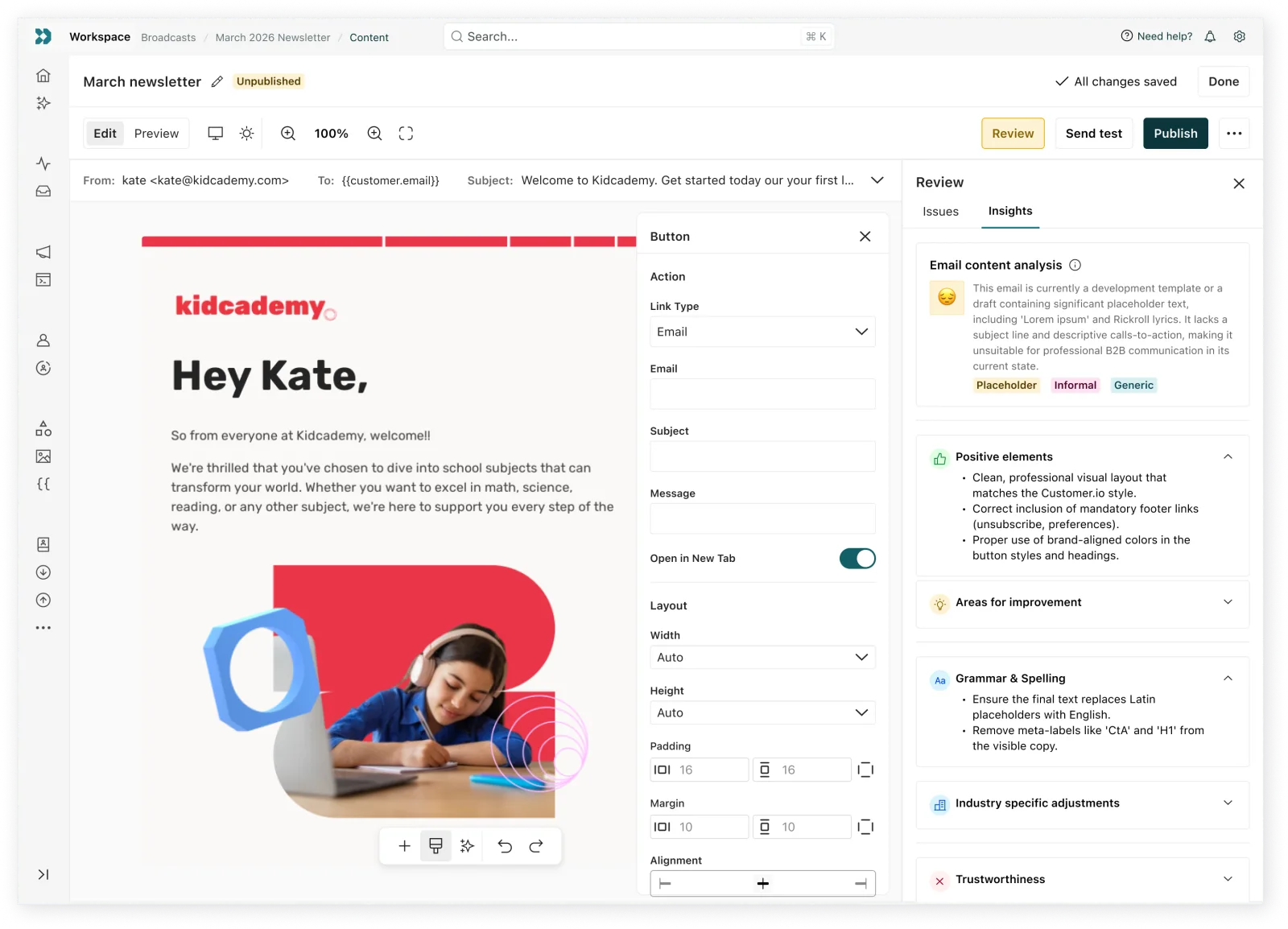This screenshot has width=1288, height=929.
Task: Close the Review panel
Action: point(1239,184)
